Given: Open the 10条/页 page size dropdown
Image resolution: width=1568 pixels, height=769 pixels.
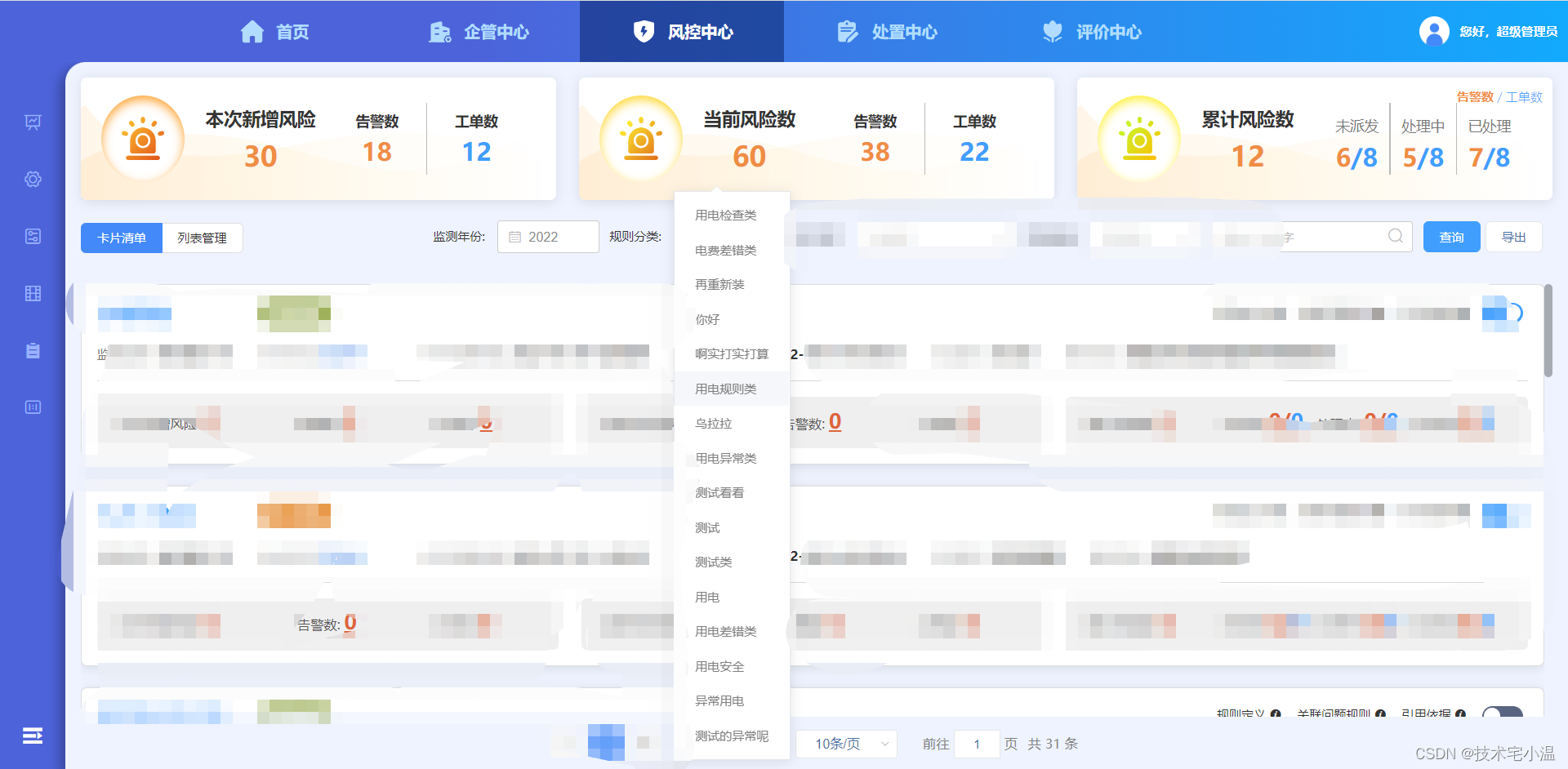Looking at the screenshot, I should [846, 744].
